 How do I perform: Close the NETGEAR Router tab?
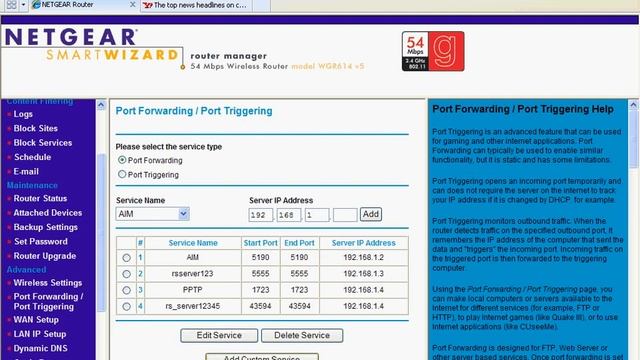click(133, 4)
